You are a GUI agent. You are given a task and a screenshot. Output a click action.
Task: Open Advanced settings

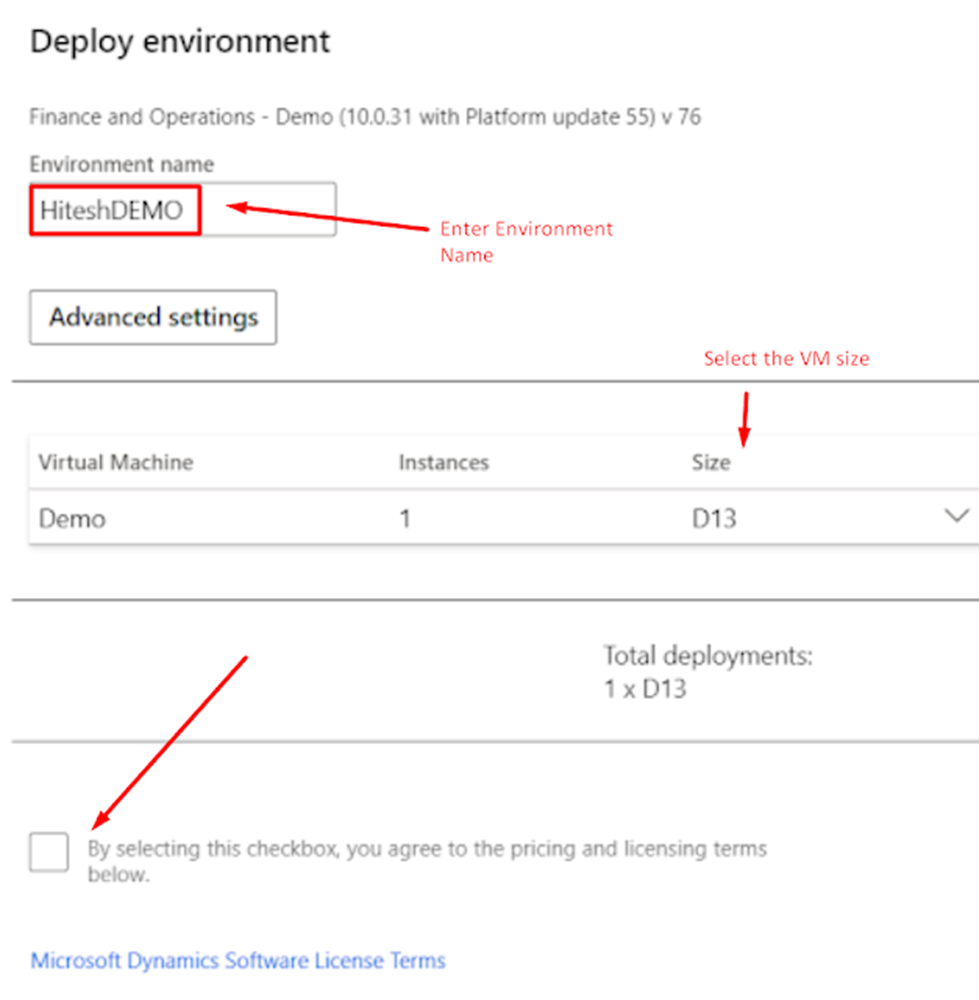(153, 317)
